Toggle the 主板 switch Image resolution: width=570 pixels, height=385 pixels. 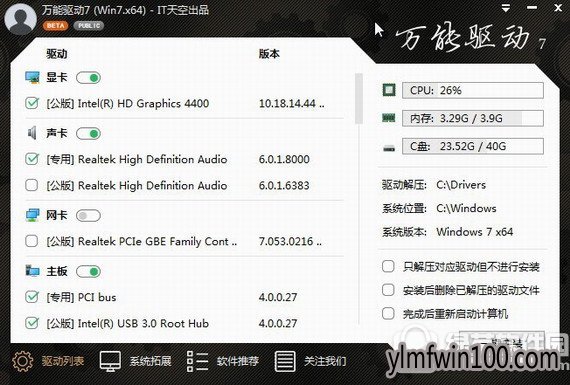tap(88, 272)
